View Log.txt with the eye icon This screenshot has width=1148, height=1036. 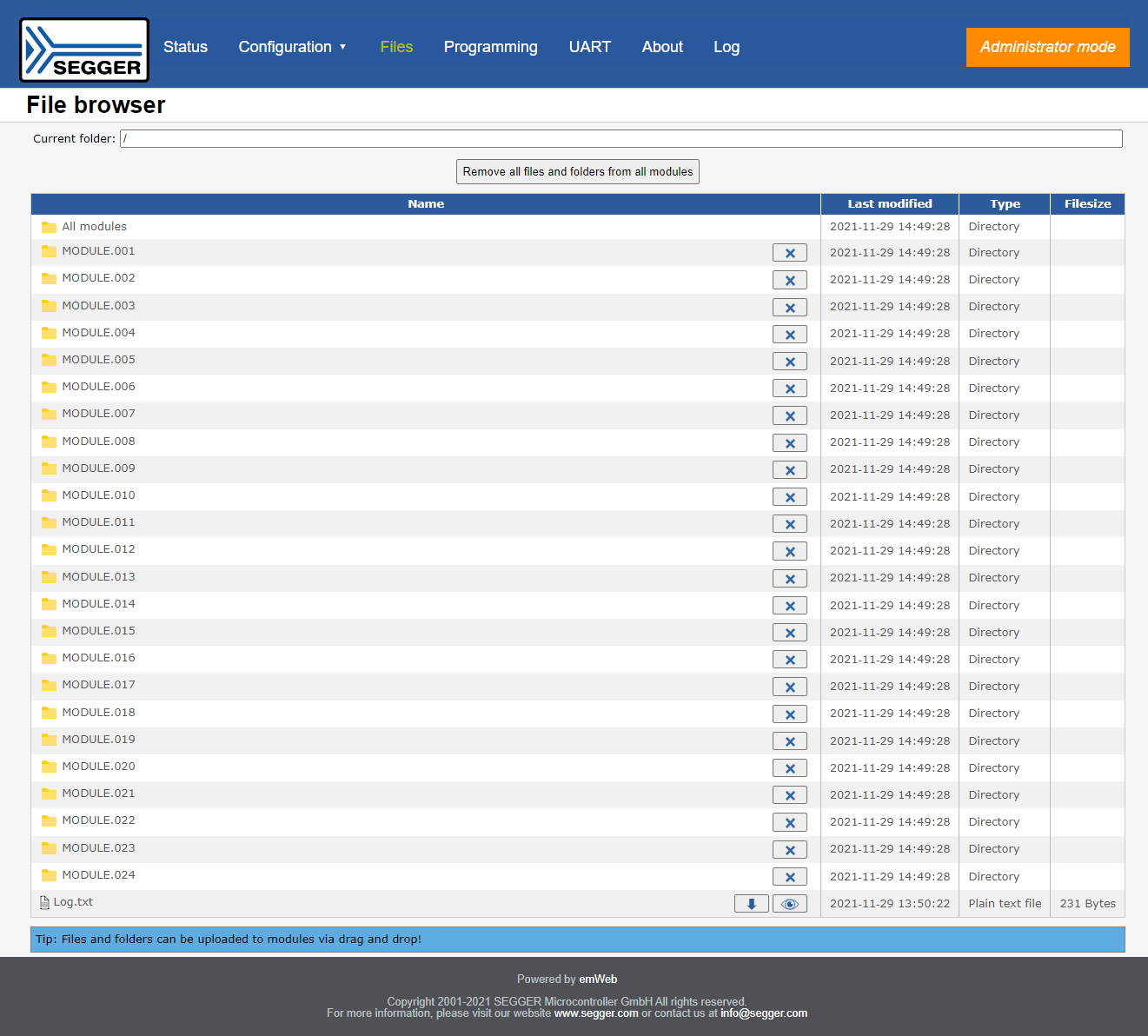pyautogui.click(x=789, y=904)
